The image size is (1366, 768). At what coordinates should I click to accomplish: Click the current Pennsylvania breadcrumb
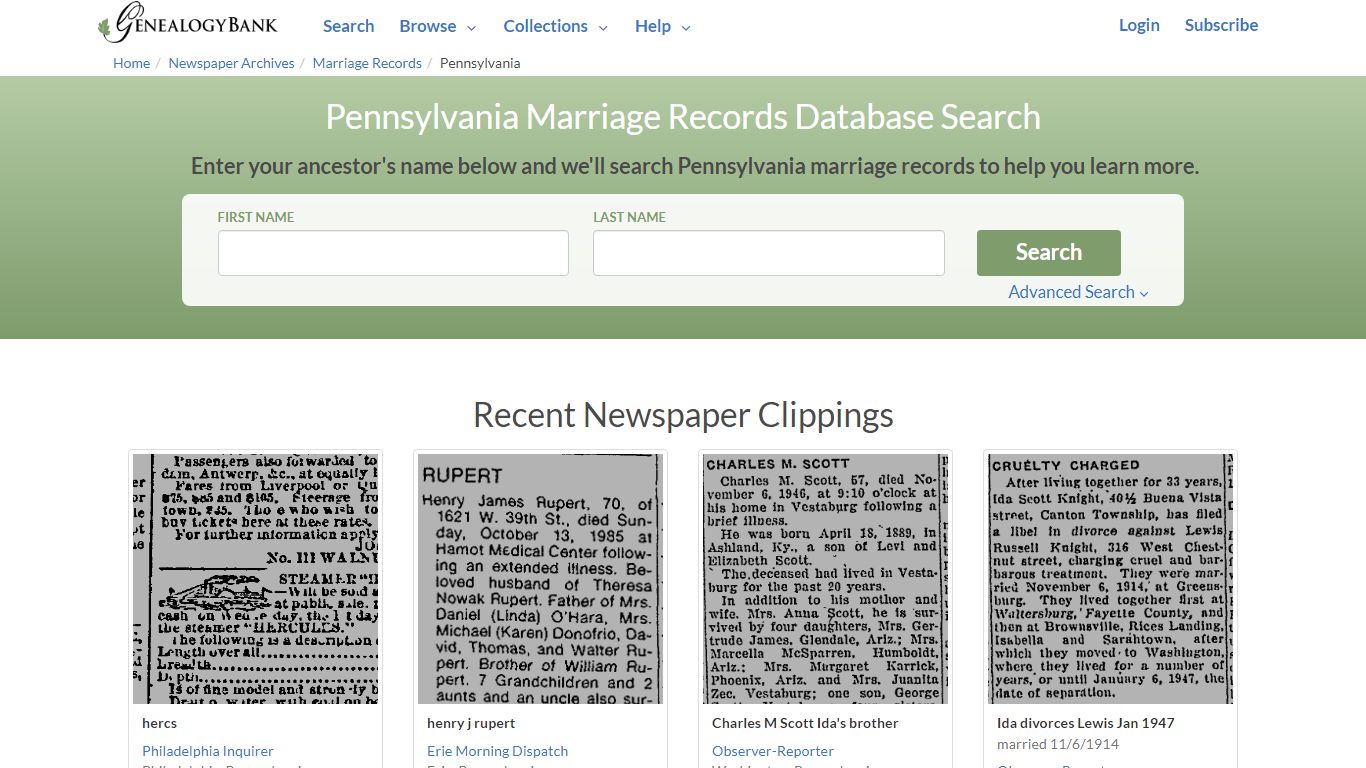point(480,63)
